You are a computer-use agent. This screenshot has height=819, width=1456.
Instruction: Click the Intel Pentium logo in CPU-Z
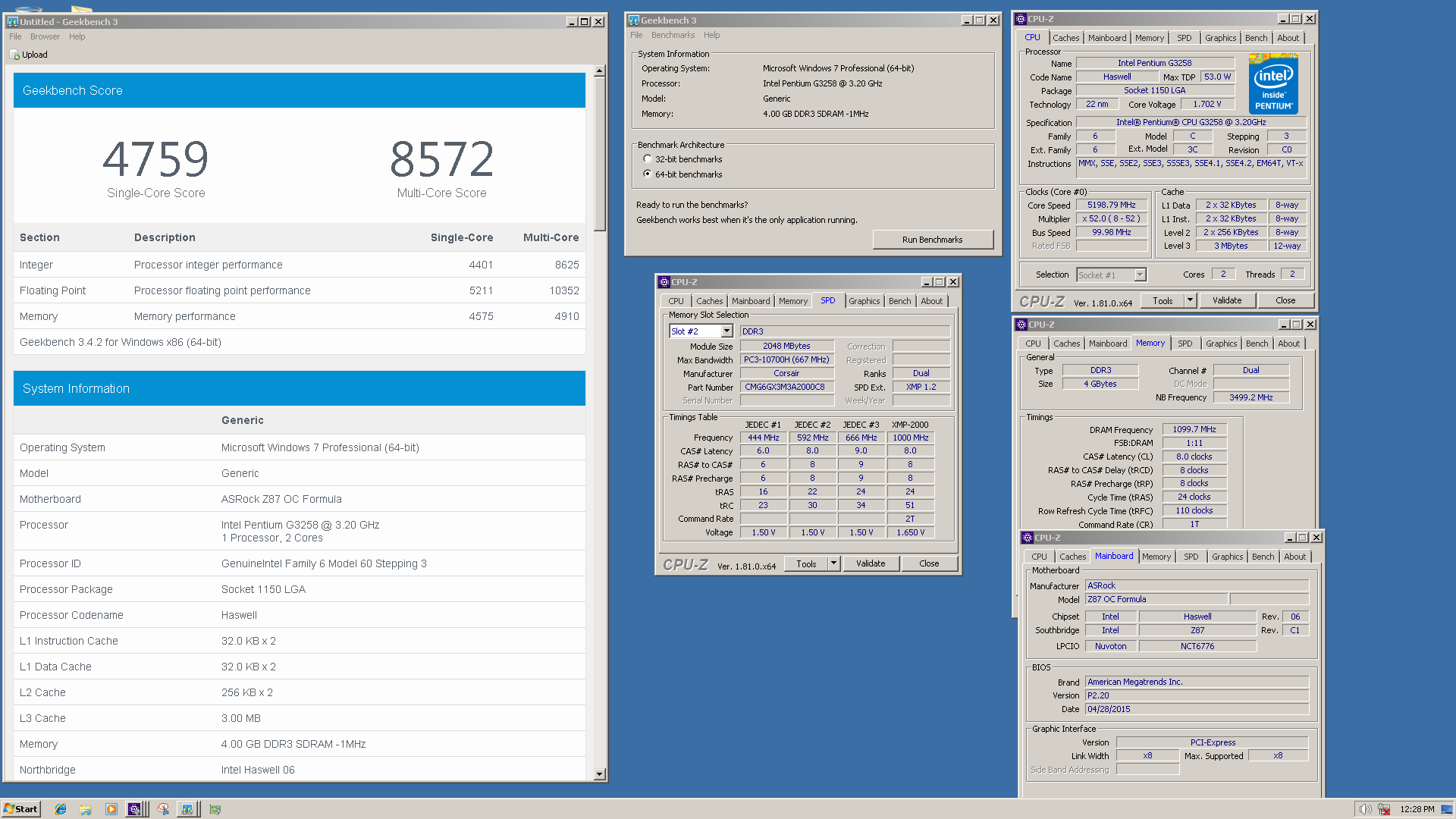(1273, 83)
